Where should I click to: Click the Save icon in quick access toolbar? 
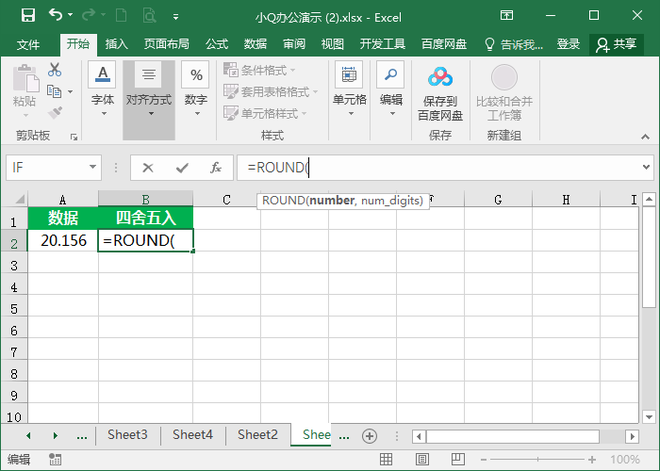(x=28, y=16)
